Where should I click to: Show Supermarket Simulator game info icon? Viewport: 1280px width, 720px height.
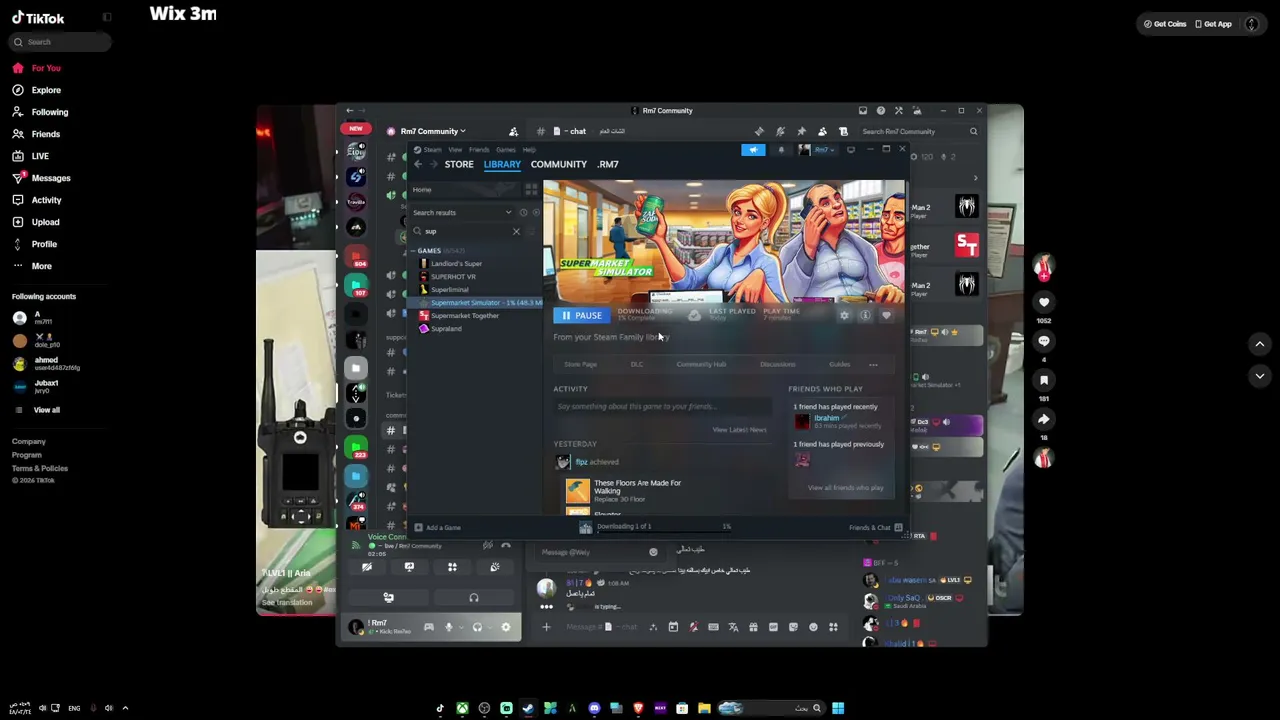(x=865, y=315)
